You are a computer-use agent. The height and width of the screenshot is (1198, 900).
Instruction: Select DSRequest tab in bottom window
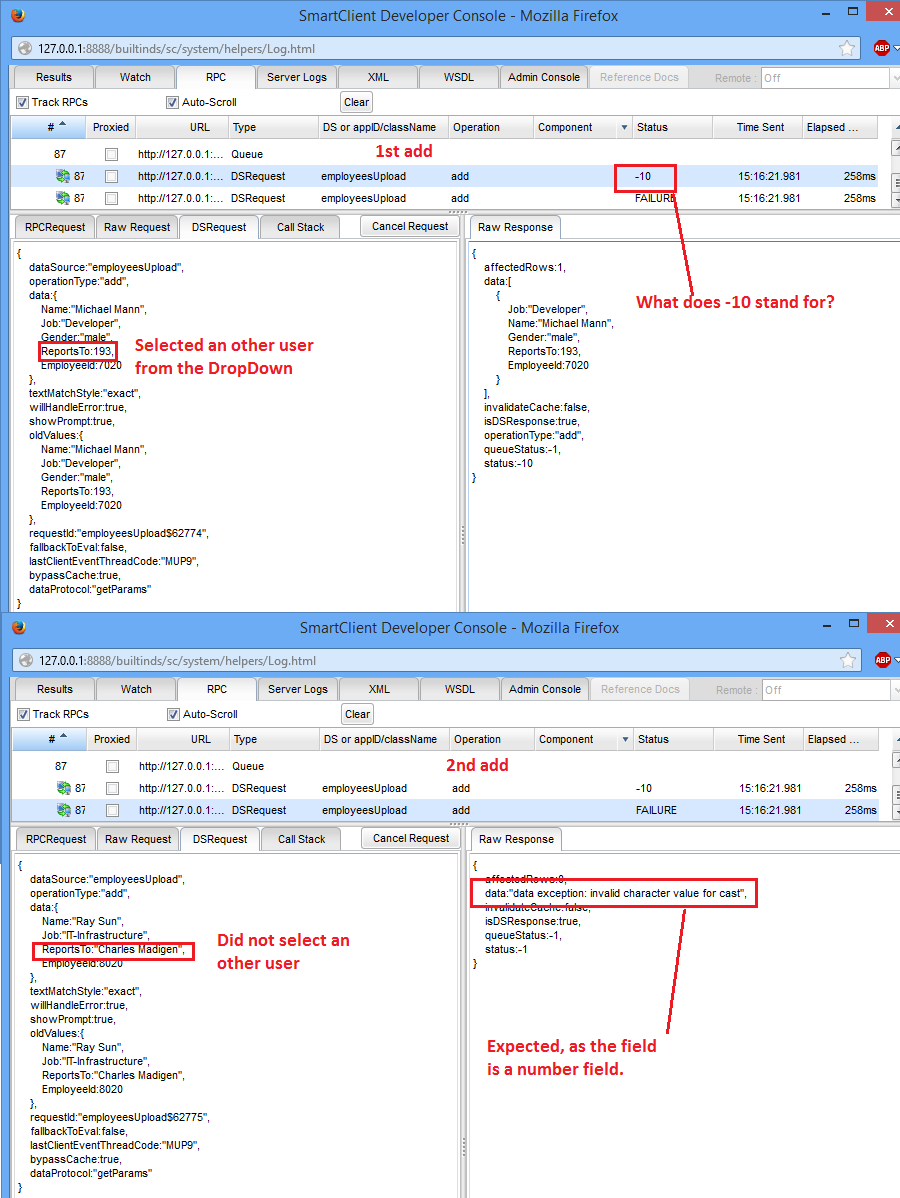[x=220, y=839]
